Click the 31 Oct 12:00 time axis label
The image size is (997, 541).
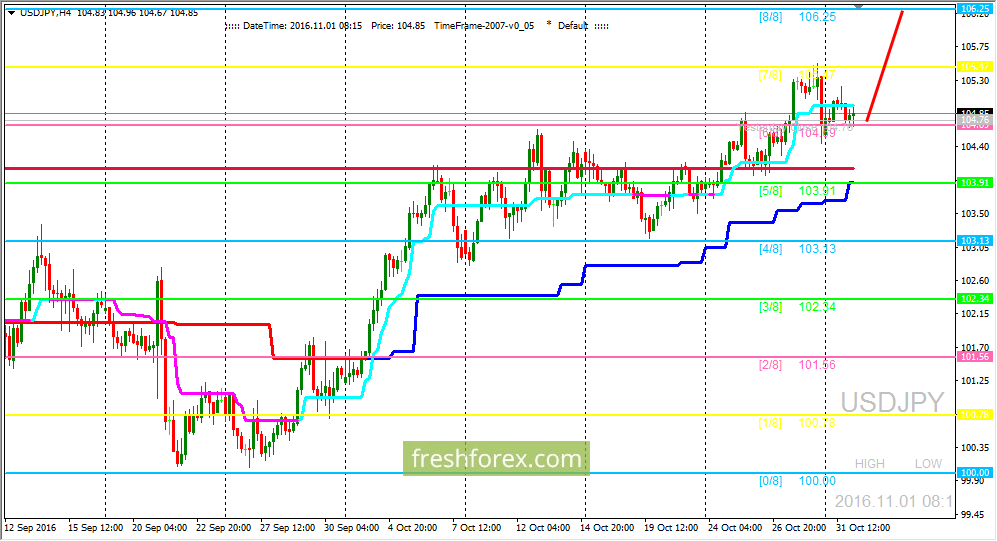pos(863,528)
